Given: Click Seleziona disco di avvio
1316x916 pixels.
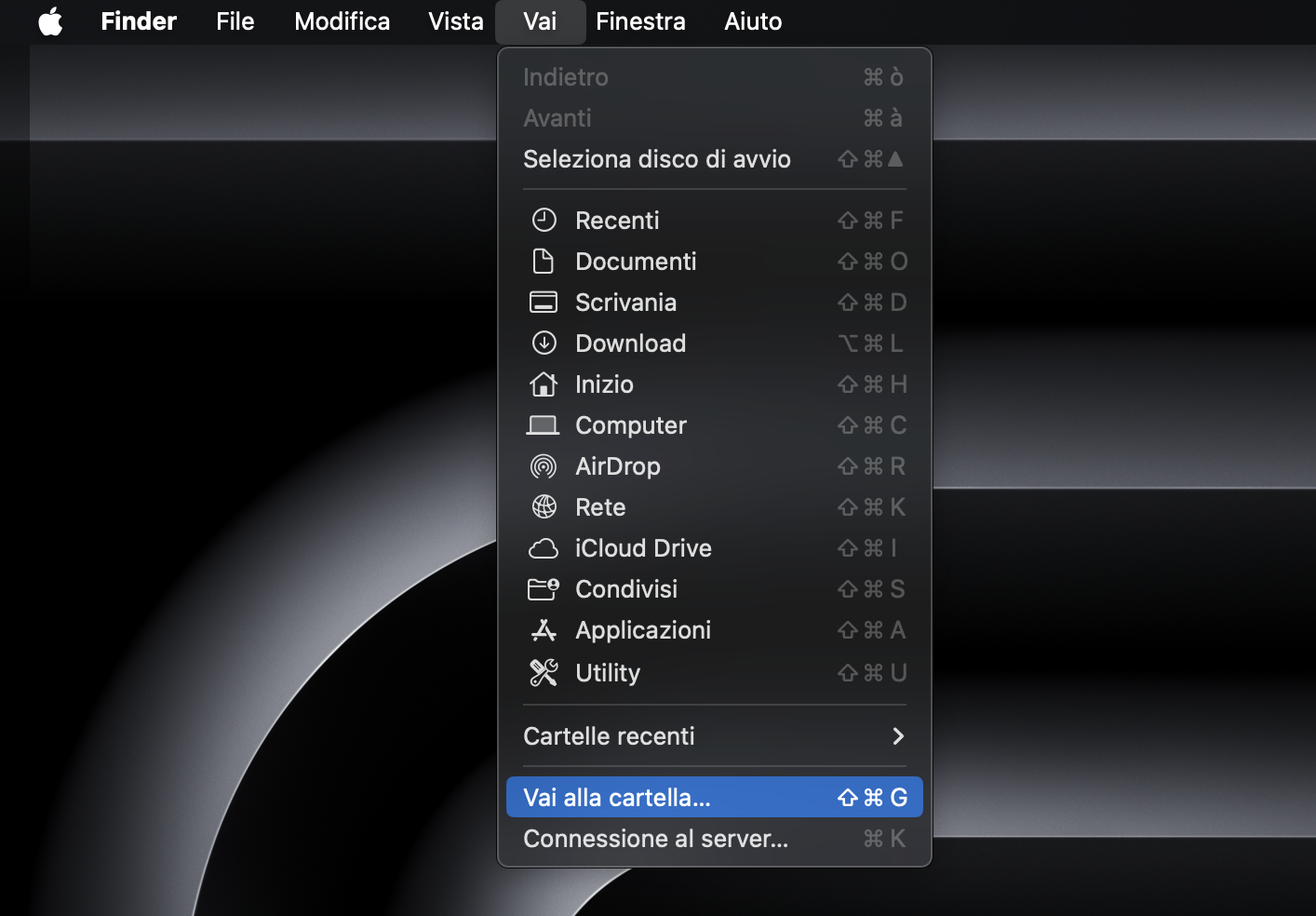Looking at the screenshot, I should [x=657, y=158].
